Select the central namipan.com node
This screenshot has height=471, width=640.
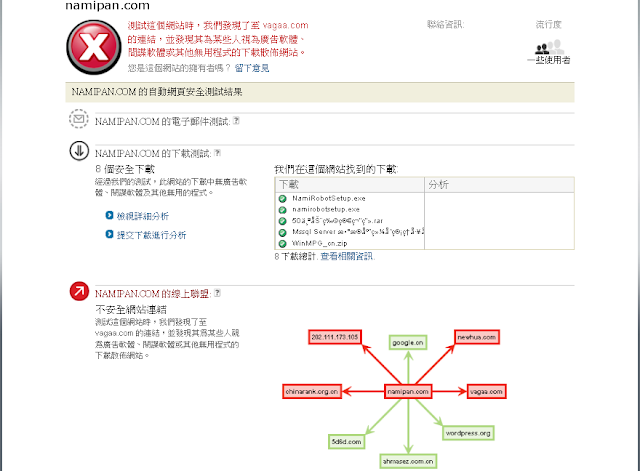pyautogui.click(x=408, y=391)
